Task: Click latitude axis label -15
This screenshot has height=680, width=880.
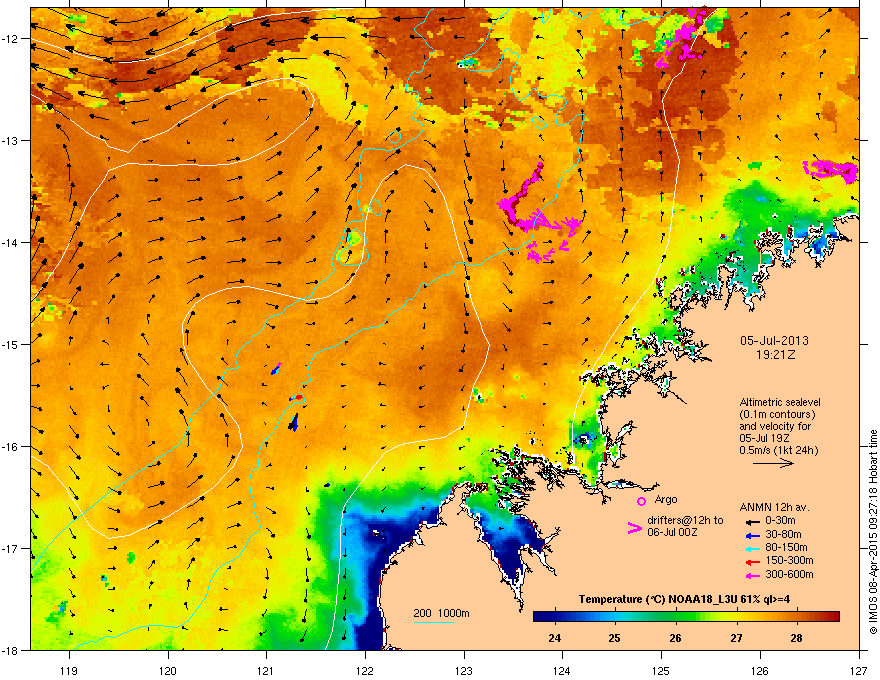Action: (x=11, y=344)
